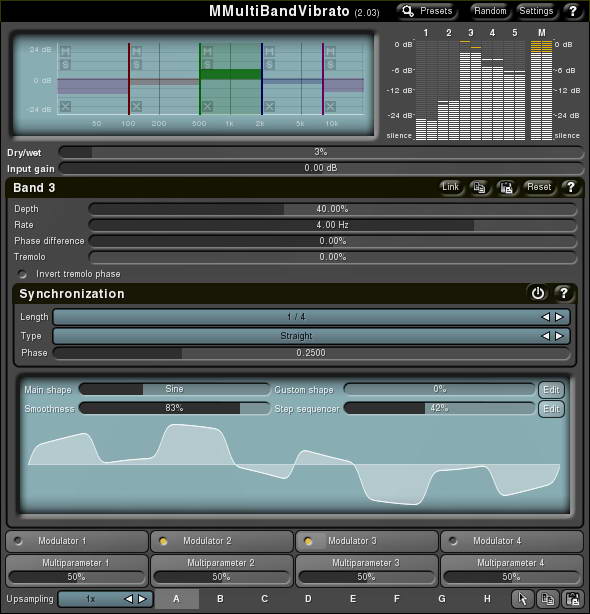Viewport: 590px width, 614px height.
Task: Click the cursor icon beside preset H
Action: 523,599
